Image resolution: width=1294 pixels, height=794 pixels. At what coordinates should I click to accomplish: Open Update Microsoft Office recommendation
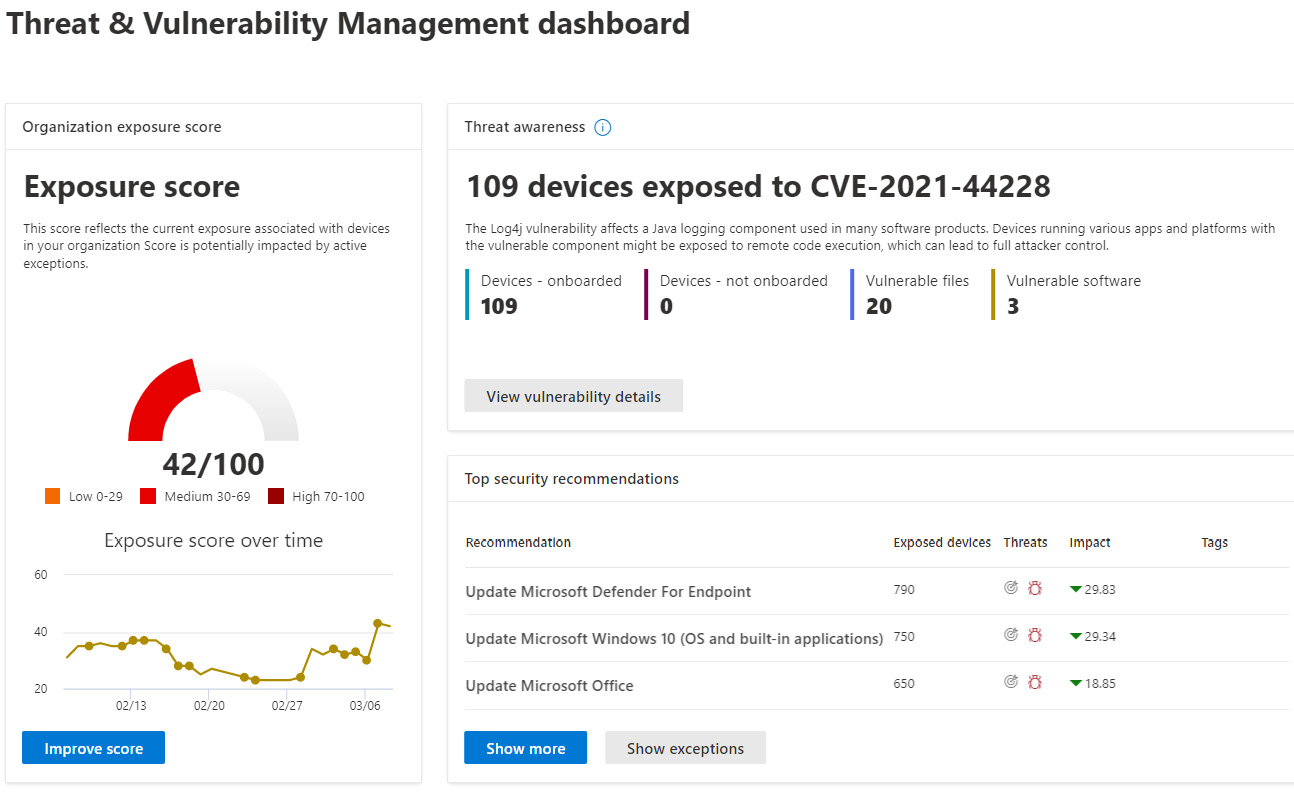[x=549, y=685]
